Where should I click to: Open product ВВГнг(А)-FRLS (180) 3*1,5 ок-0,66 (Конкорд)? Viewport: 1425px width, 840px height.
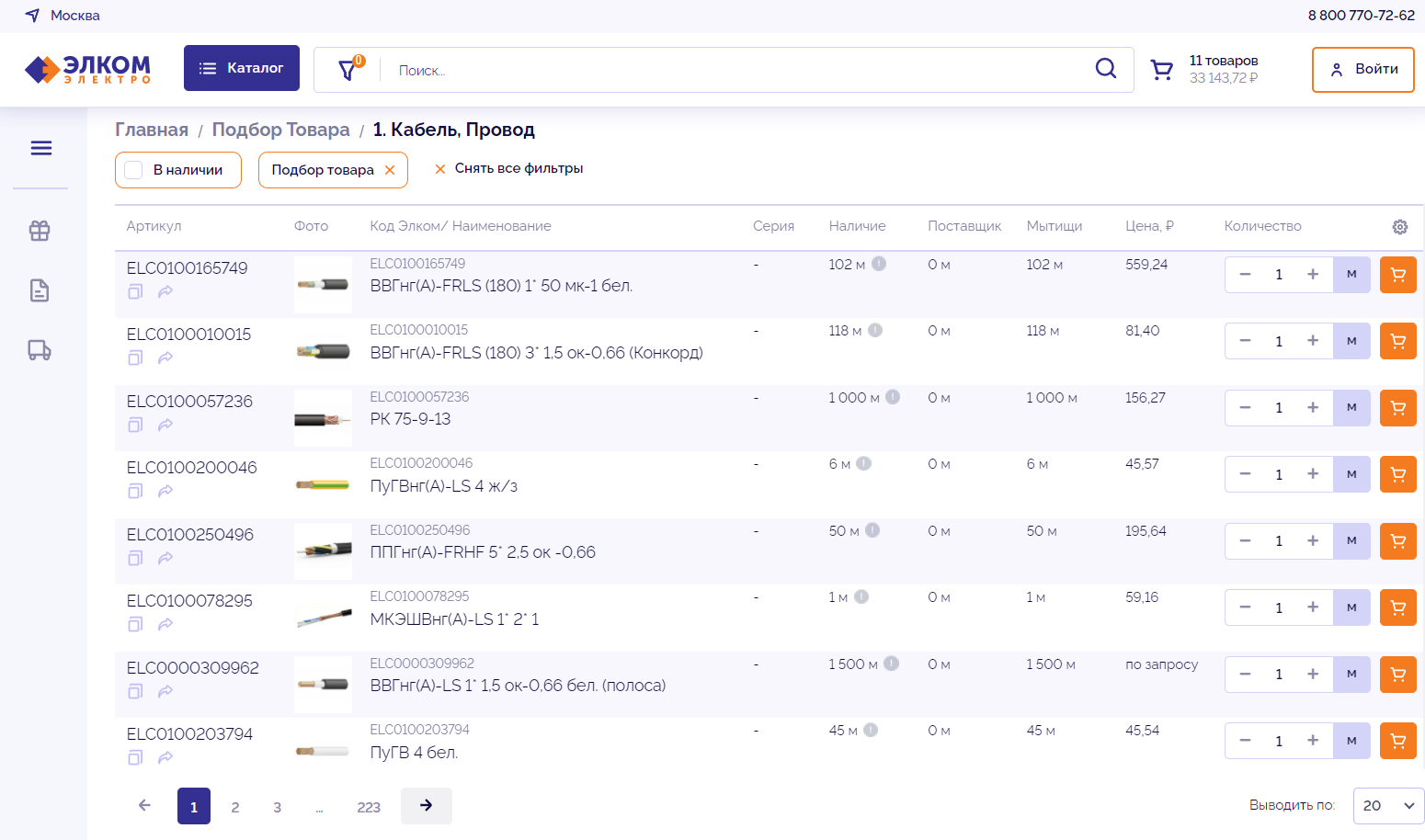pos(536,353)
